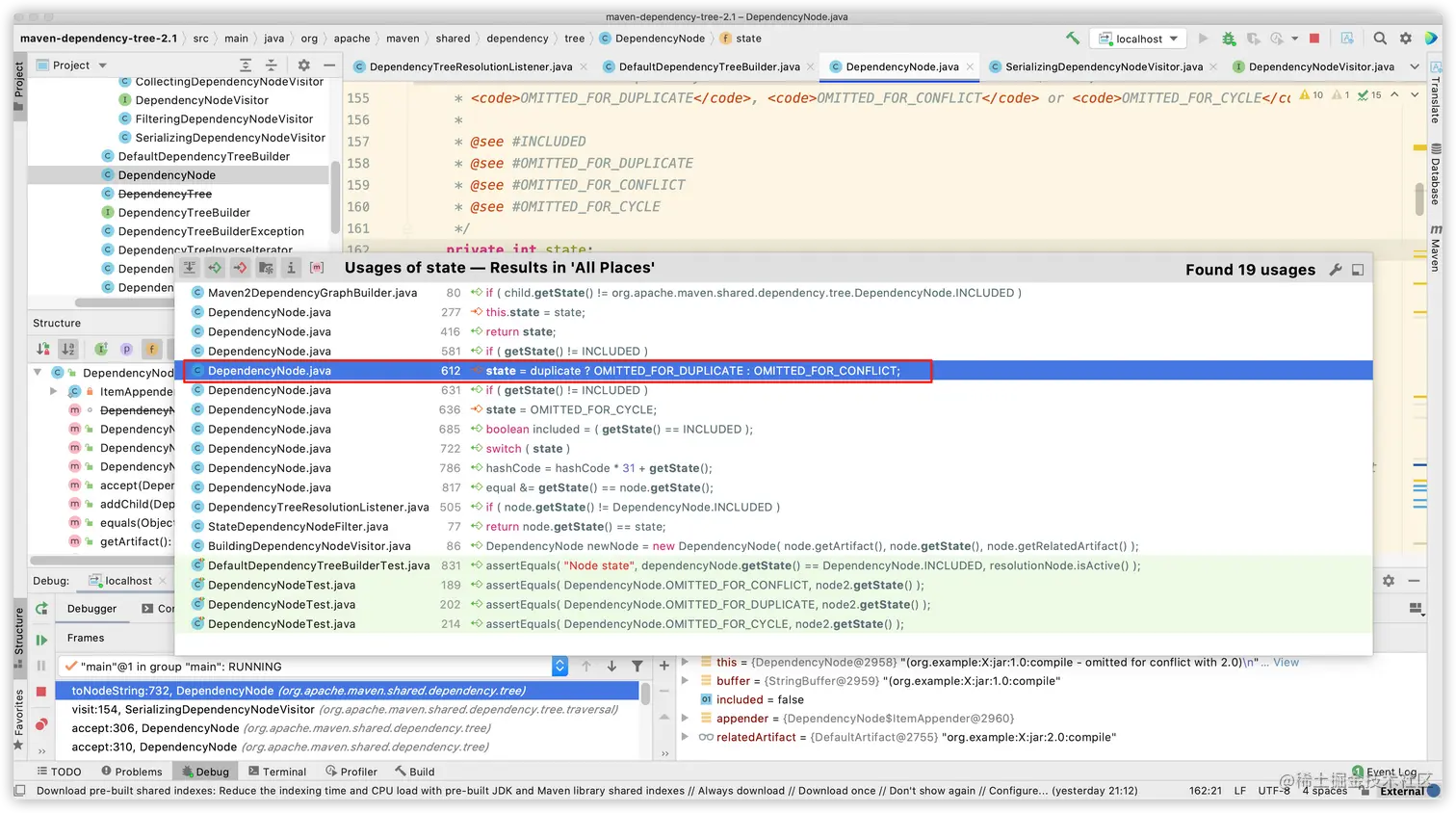Click the Run play icon in toolbar
Screen dimensions: 1456x813
pos(1203,39)
